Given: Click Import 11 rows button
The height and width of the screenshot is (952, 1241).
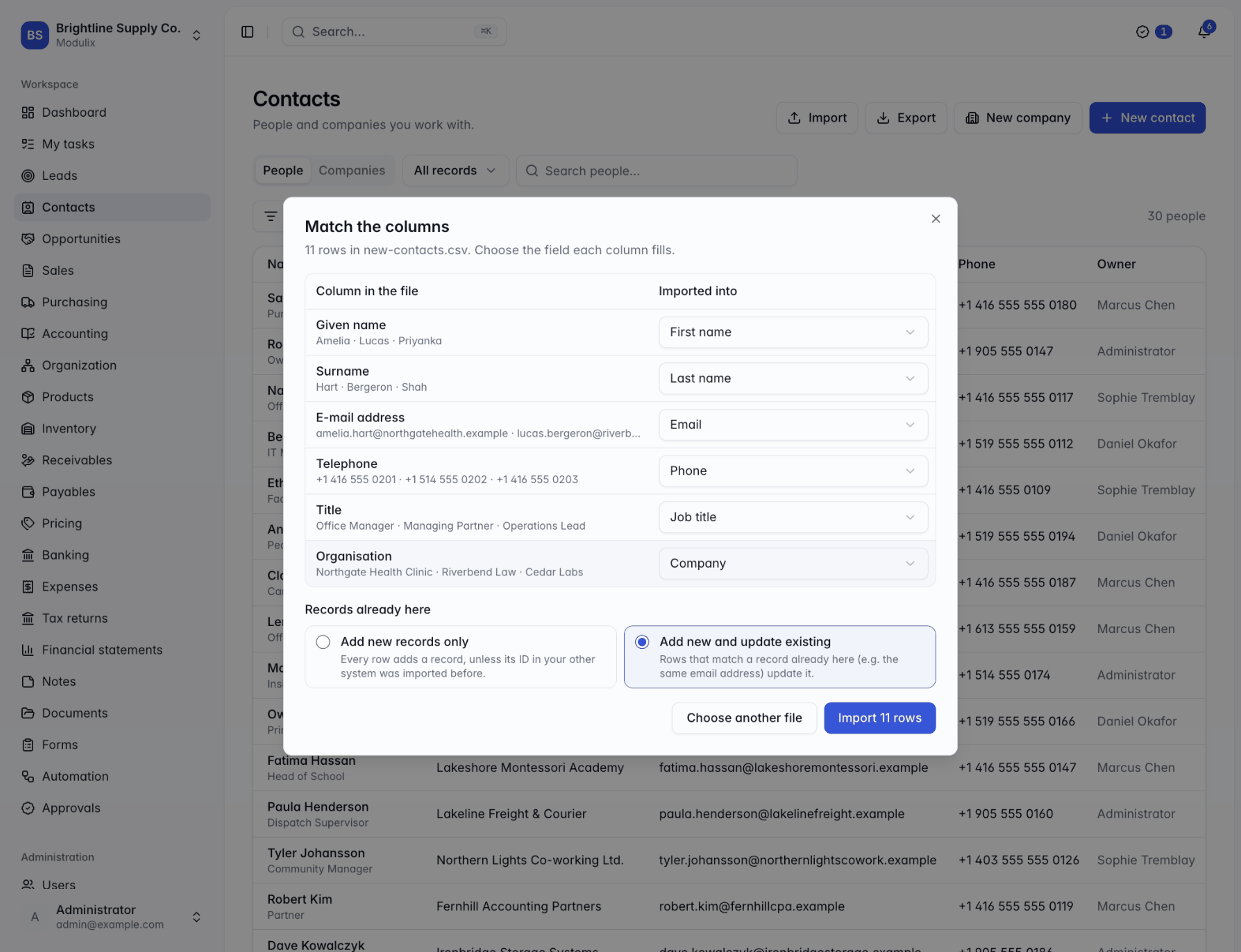Looking at the screenshot, I should (x=879, y=718).
